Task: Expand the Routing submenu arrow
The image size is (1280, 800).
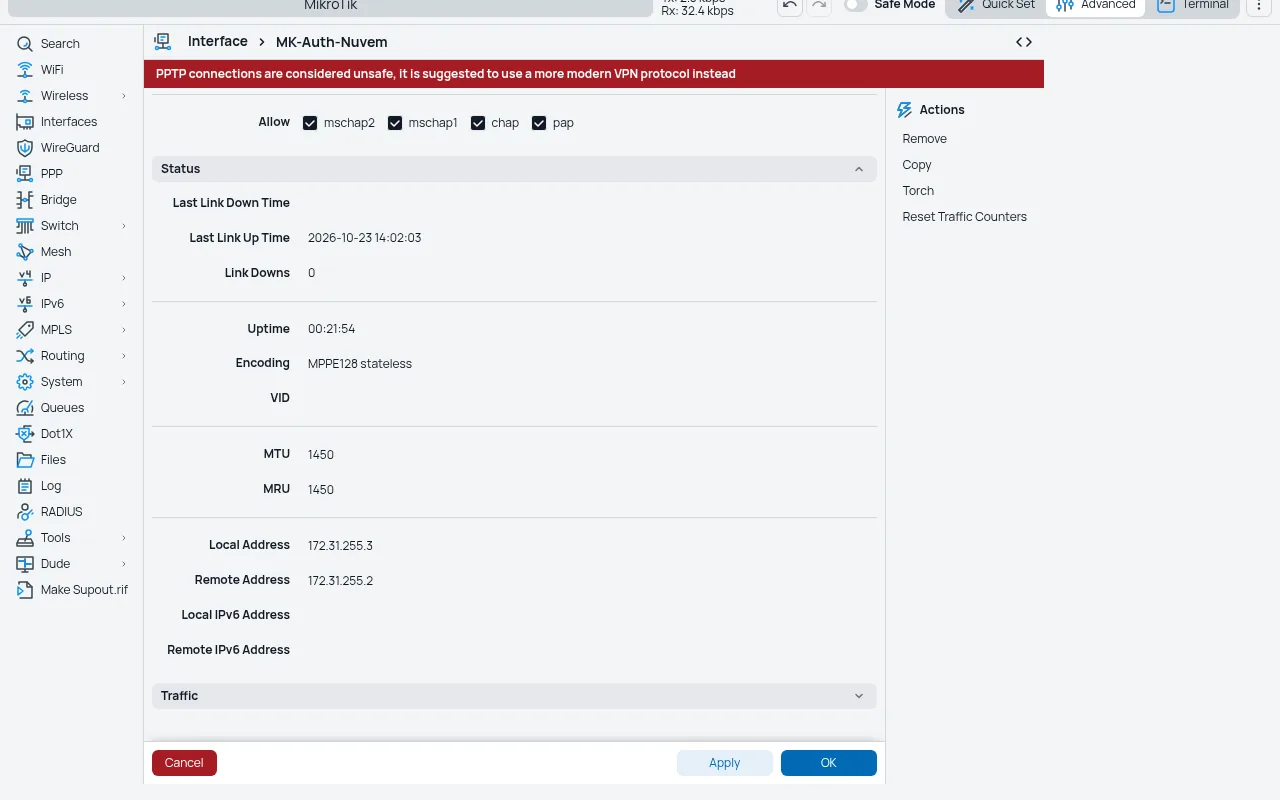Action: click(124, 356)
